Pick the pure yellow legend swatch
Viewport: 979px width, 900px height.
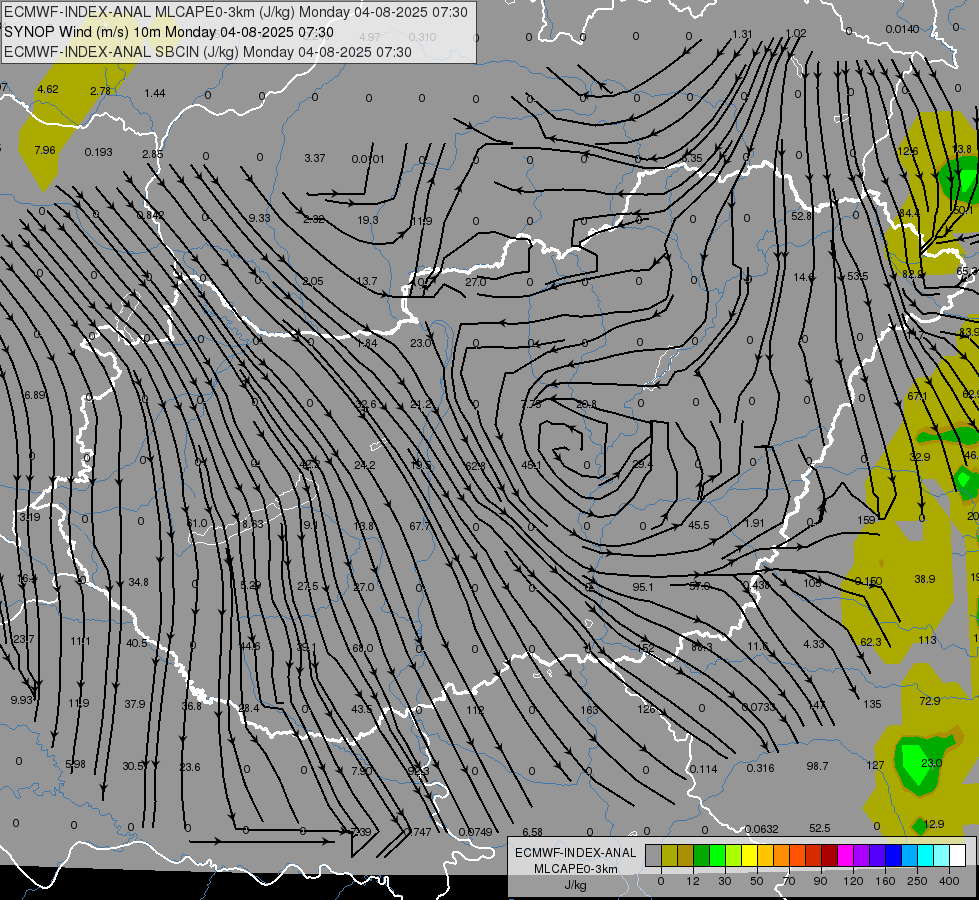749,855
